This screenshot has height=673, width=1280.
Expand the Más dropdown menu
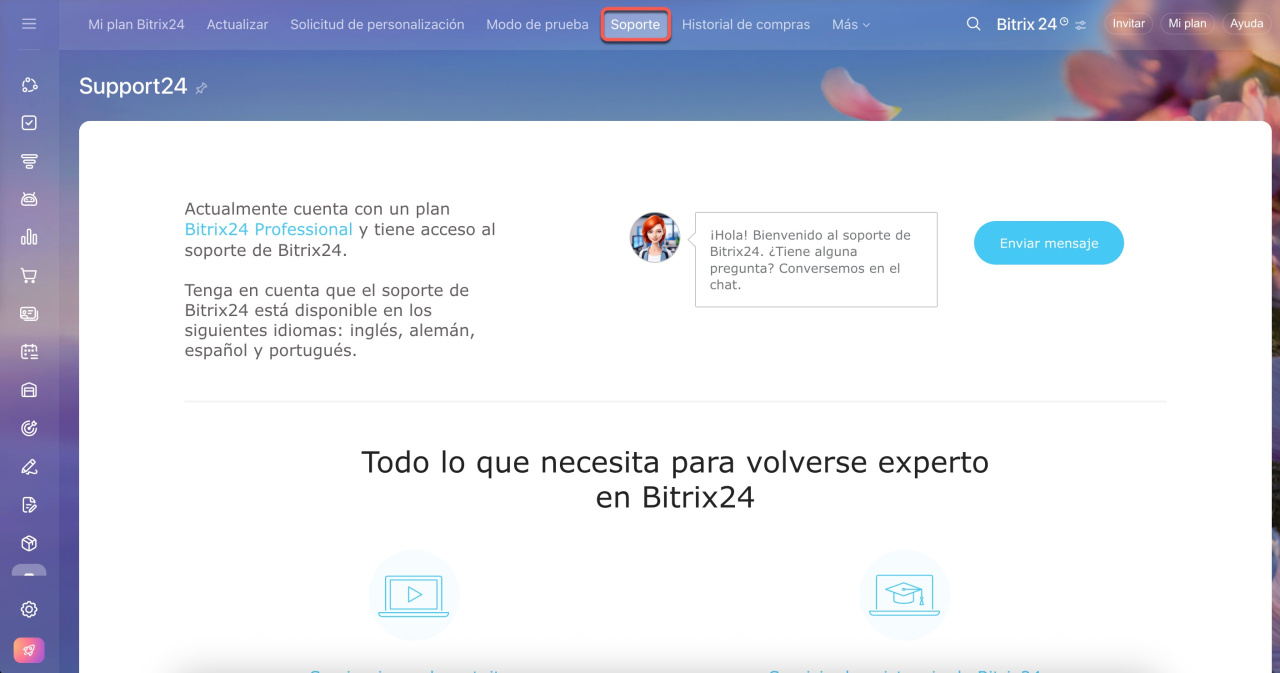click(x=851, y=24)
